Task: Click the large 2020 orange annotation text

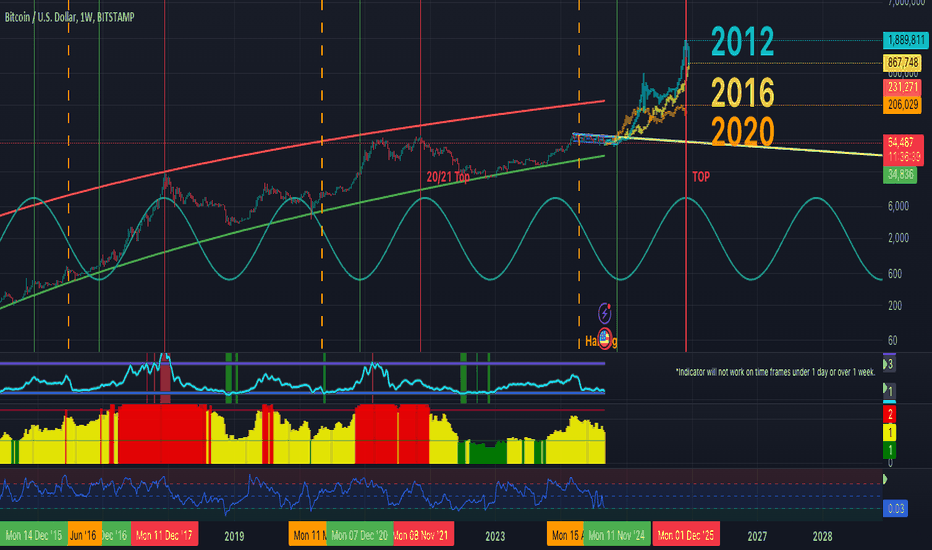Action: [742, 132]
